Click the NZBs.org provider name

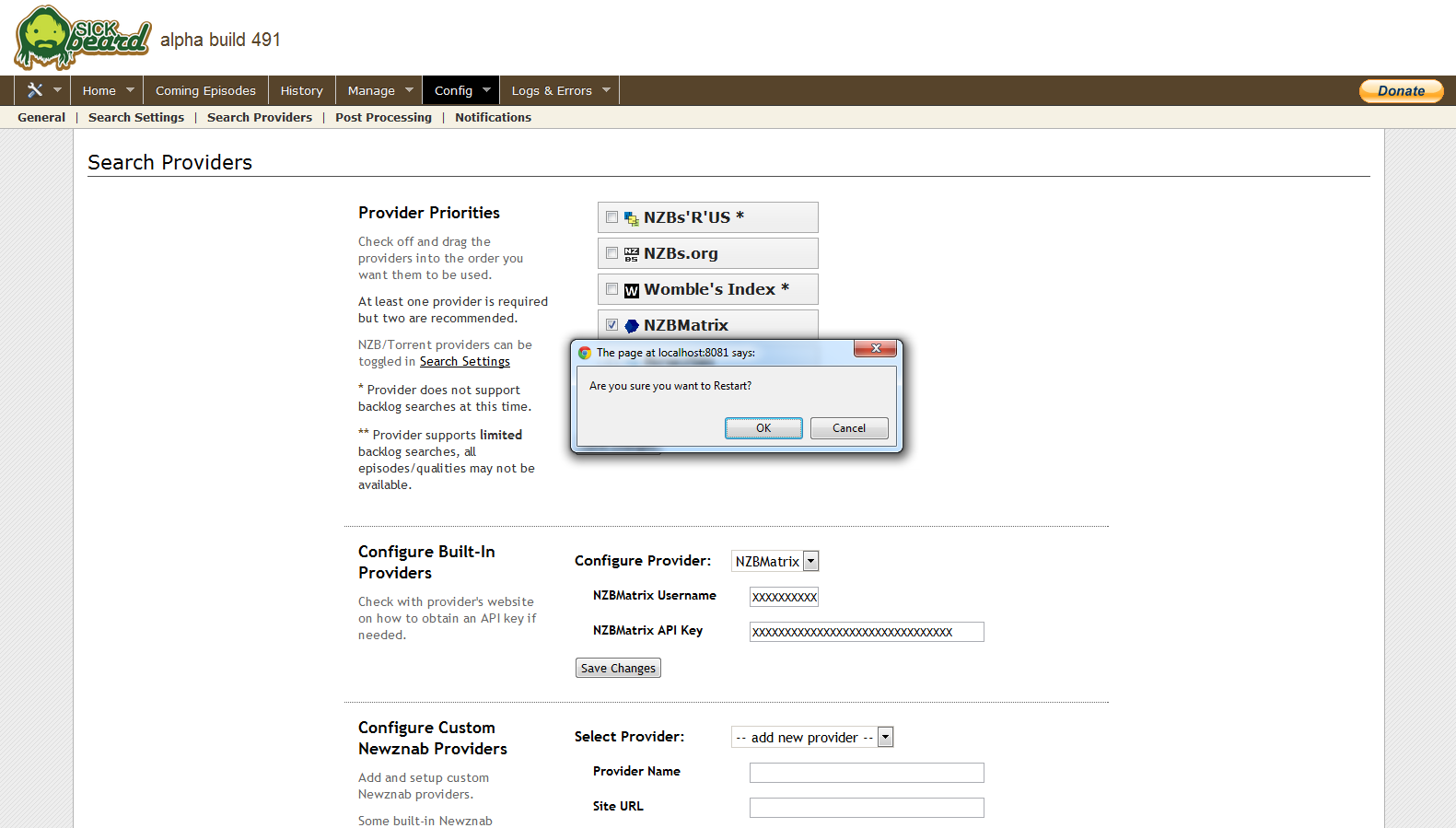[x=681, y=253]
